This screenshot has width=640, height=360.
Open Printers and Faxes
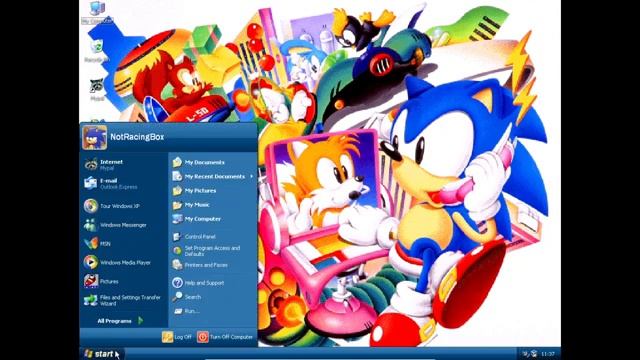(x=213, y=265)
